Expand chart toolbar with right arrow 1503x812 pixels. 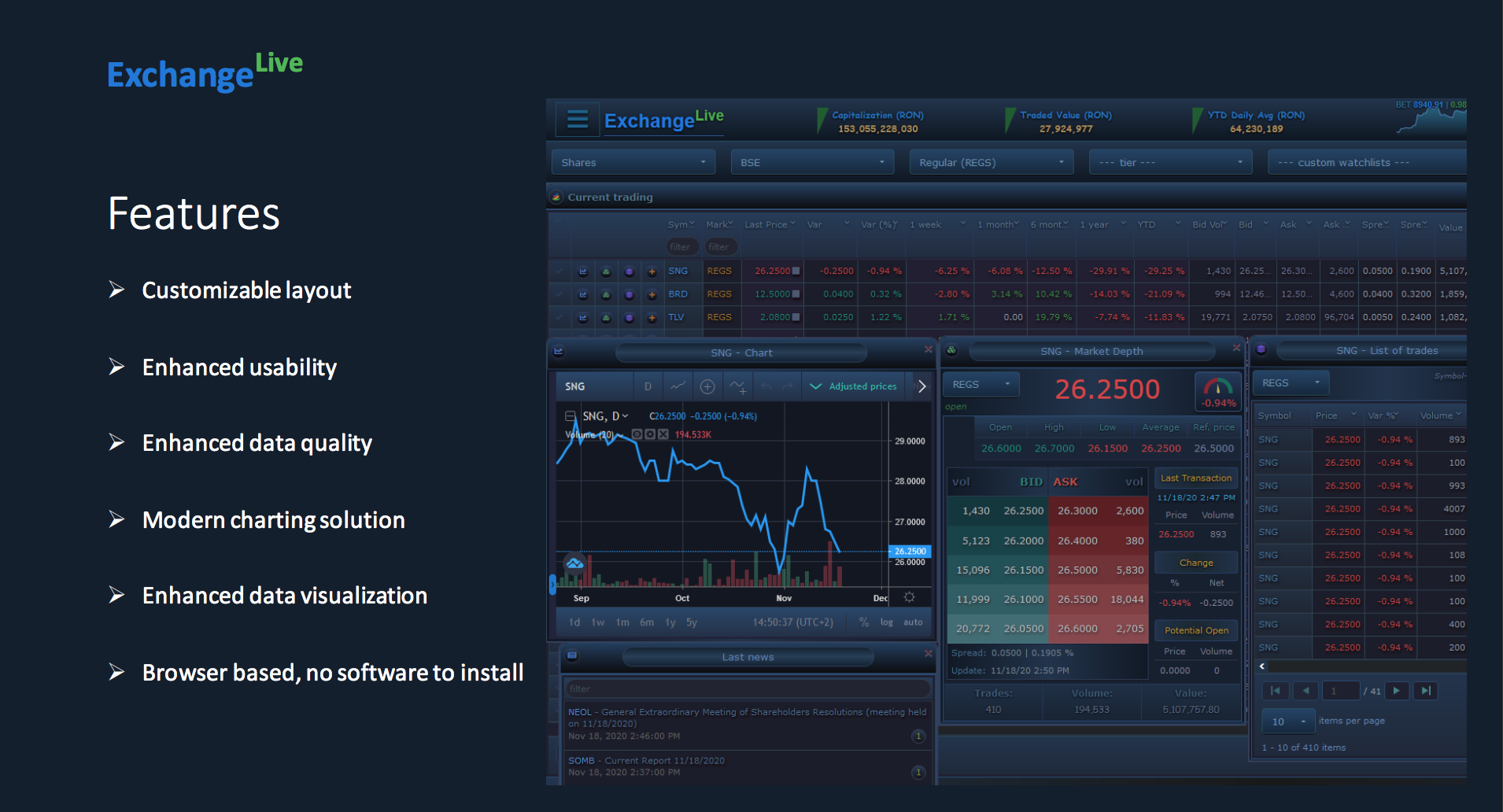(921, 386)
